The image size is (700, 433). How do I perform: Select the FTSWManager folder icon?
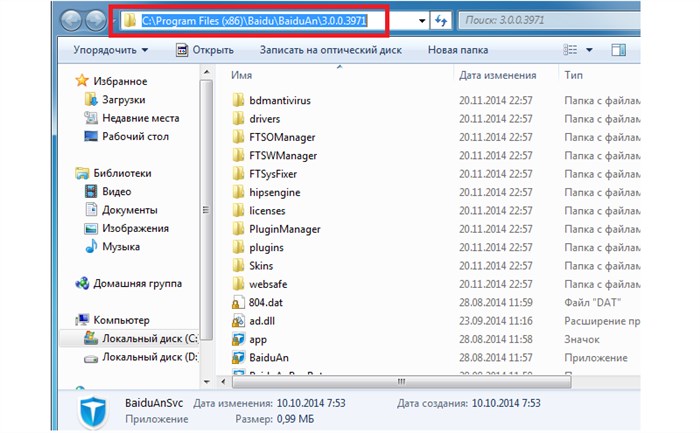[x=238, y=155]
